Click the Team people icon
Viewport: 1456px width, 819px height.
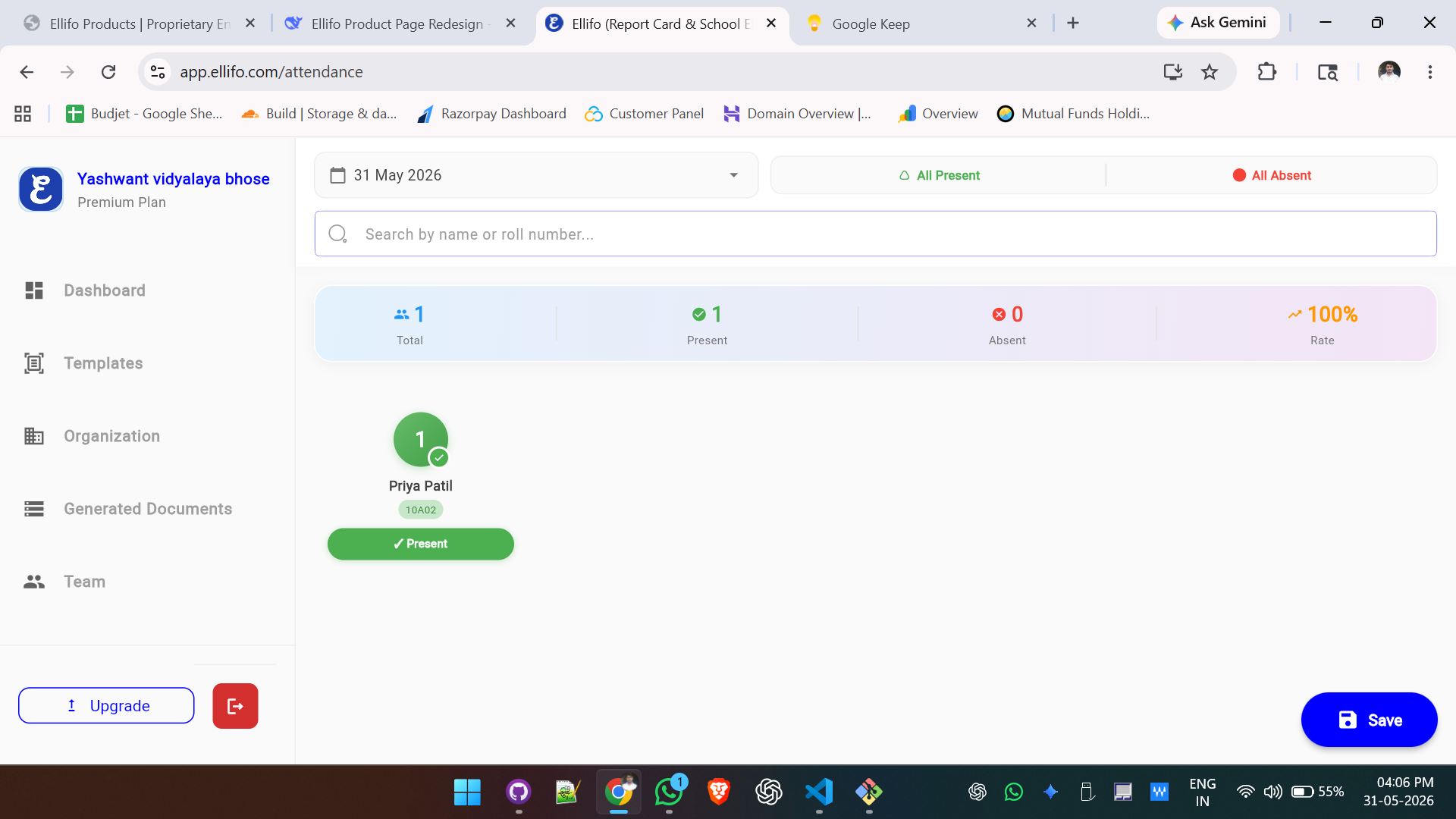point(34,582)
